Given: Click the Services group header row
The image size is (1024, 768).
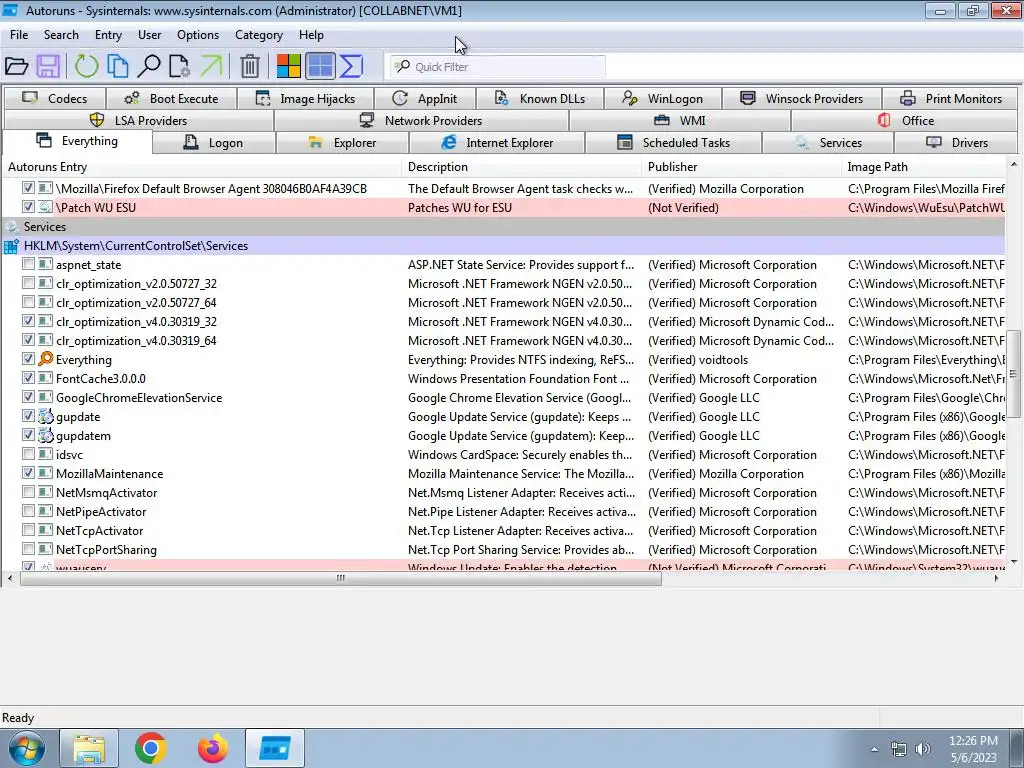Looking at the screenshot, I should [503, 227].
